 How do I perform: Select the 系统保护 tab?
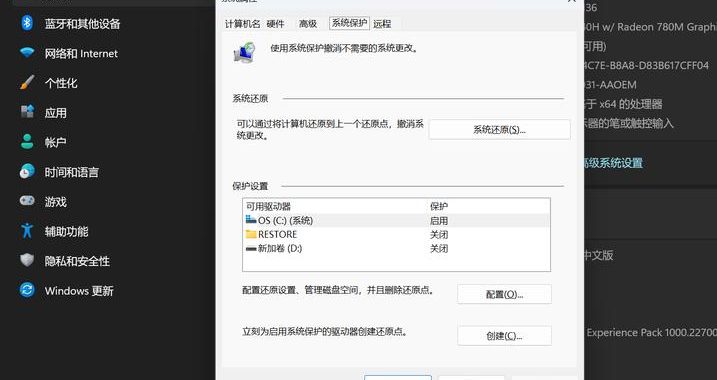[x=349, y=23]
